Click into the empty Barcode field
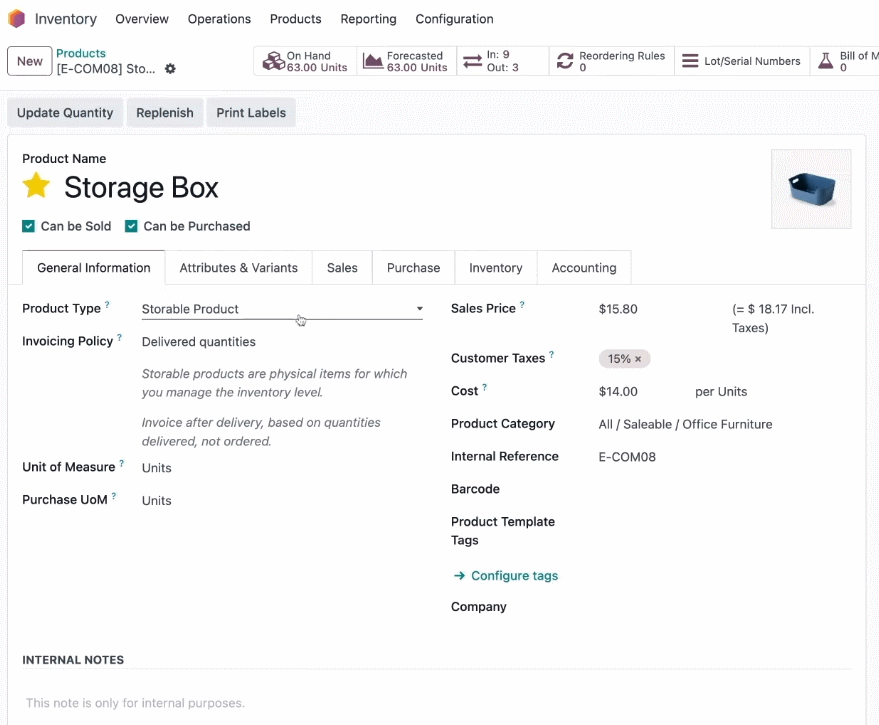 coord(724,489)
